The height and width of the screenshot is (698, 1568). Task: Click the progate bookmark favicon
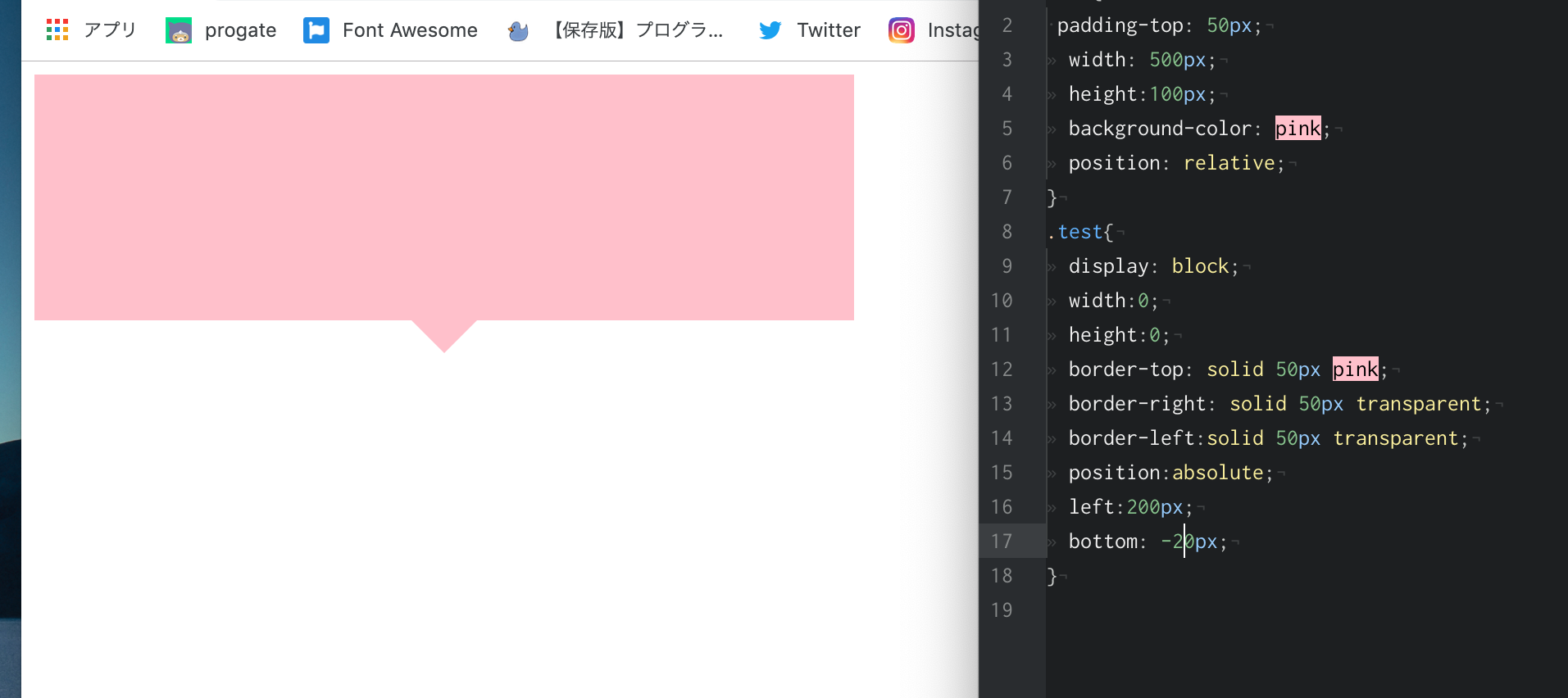click(179, 30)
